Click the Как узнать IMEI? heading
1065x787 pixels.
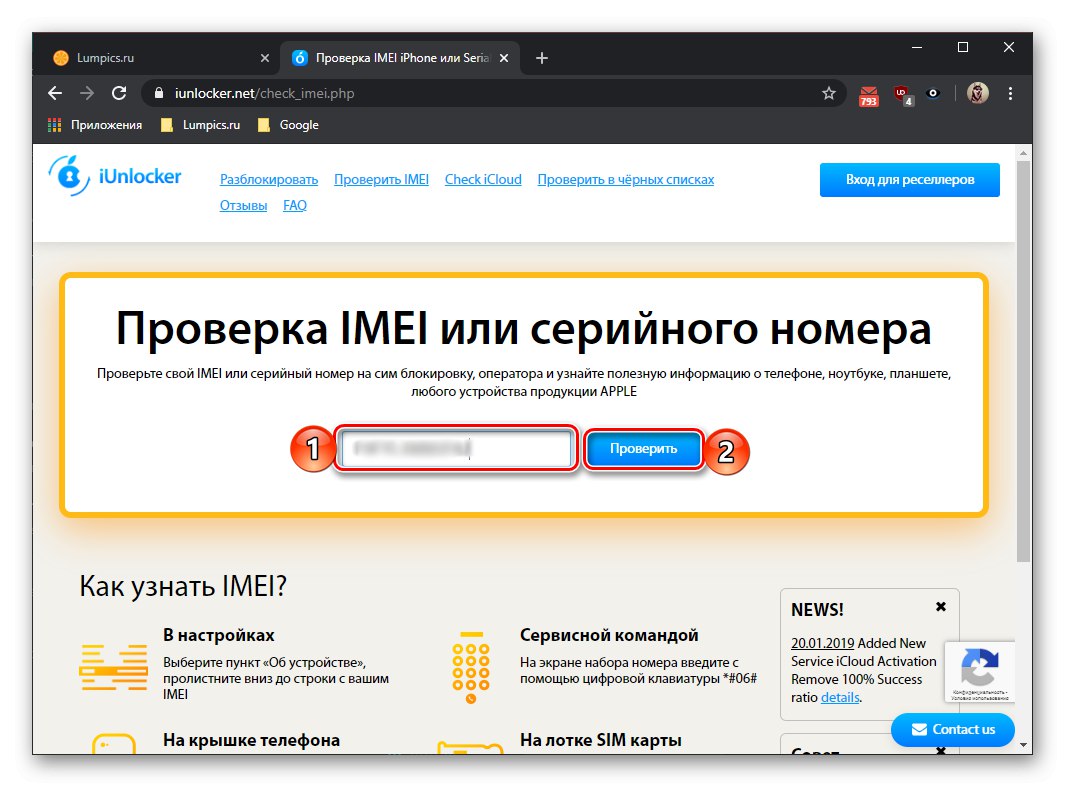point(183,586)
